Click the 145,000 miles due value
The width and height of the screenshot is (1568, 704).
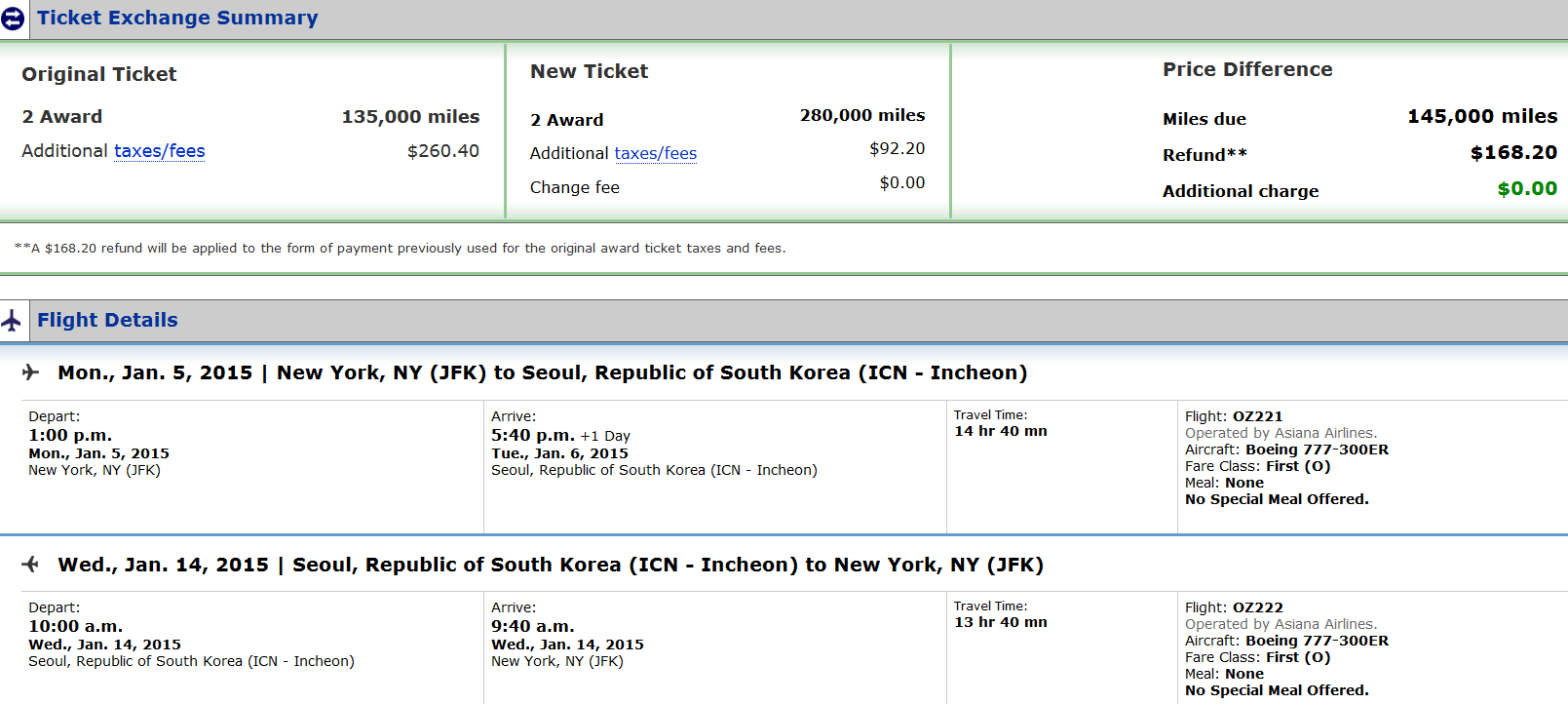pos(1482,116)
